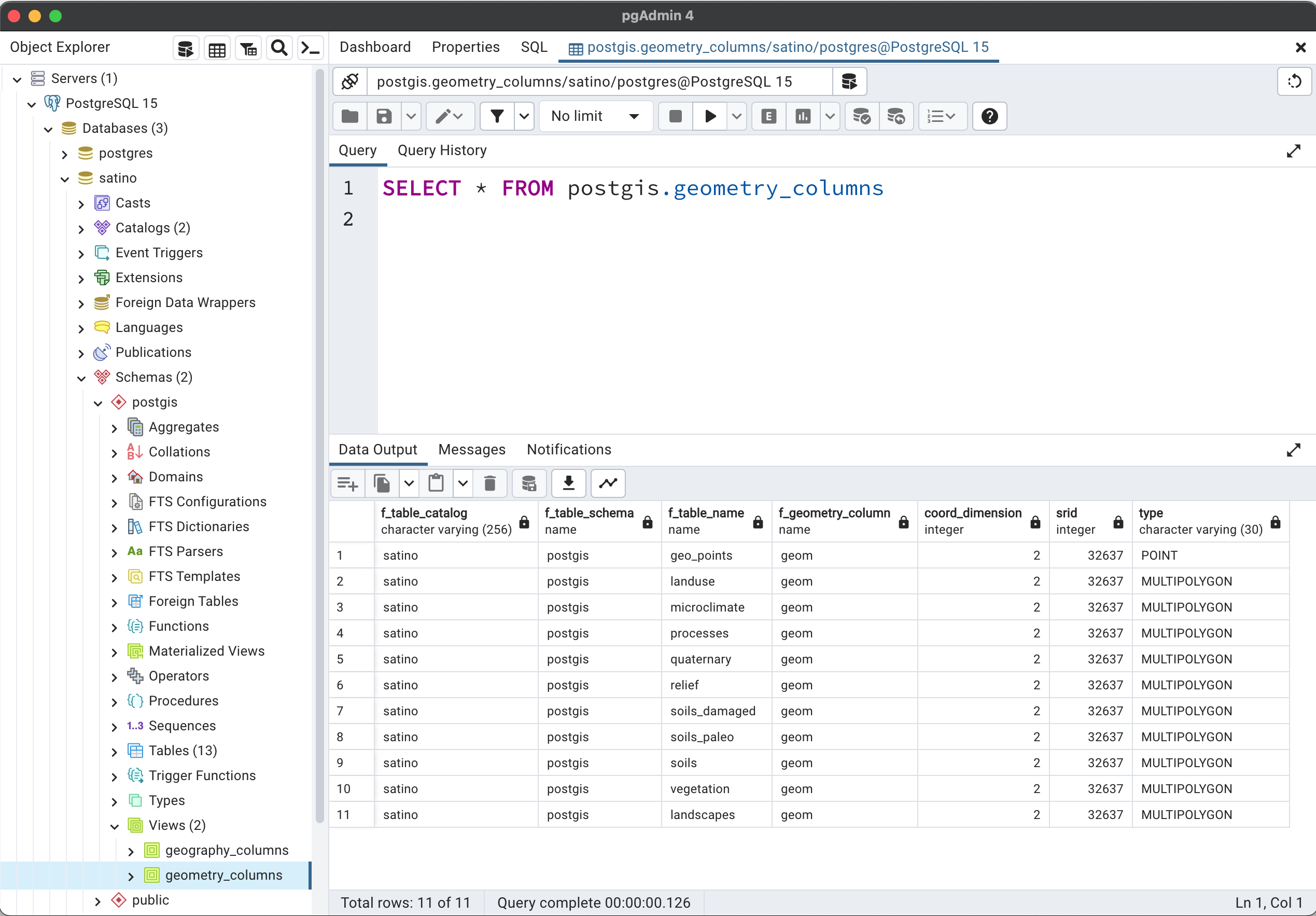Viewport: 1316px width, 916px height.
Task: Open the PSQL tool terminal icon
Action: pyautogui.click(x=310, y=48)
